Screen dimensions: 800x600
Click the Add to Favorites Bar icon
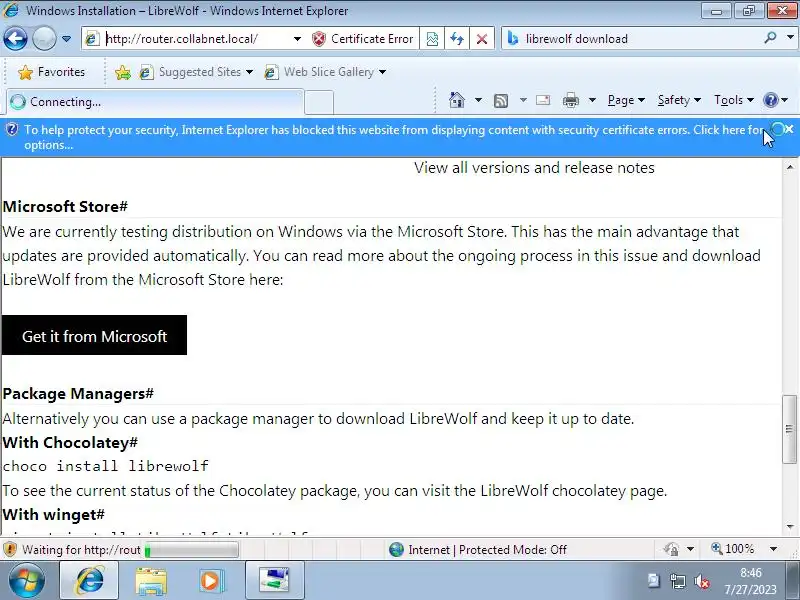pyautogui.click(x=122, y=72)
